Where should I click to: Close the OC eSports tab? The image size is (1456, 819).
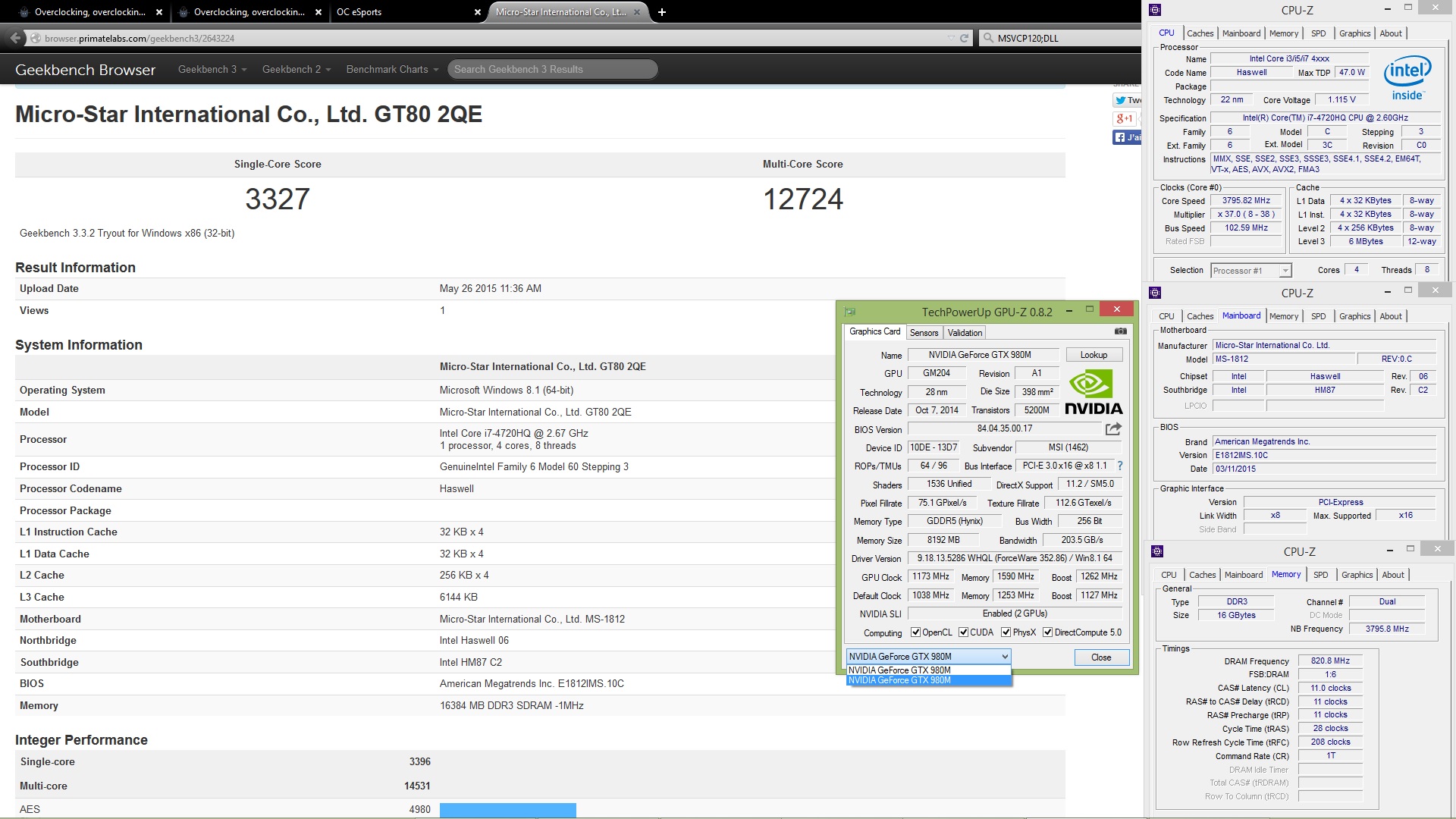[477, 12]
